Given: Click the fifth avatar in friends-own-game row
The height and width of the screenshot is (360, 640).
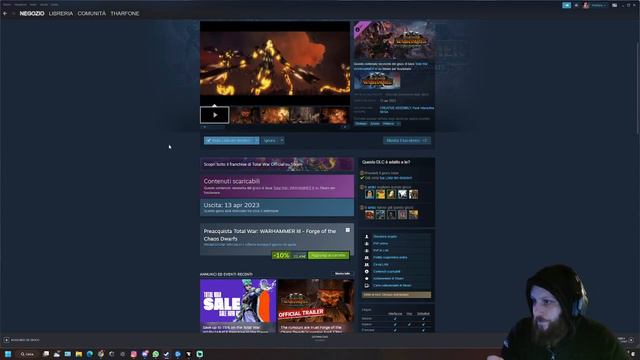Looking at the screenshot, I should [x=413, y=215].
